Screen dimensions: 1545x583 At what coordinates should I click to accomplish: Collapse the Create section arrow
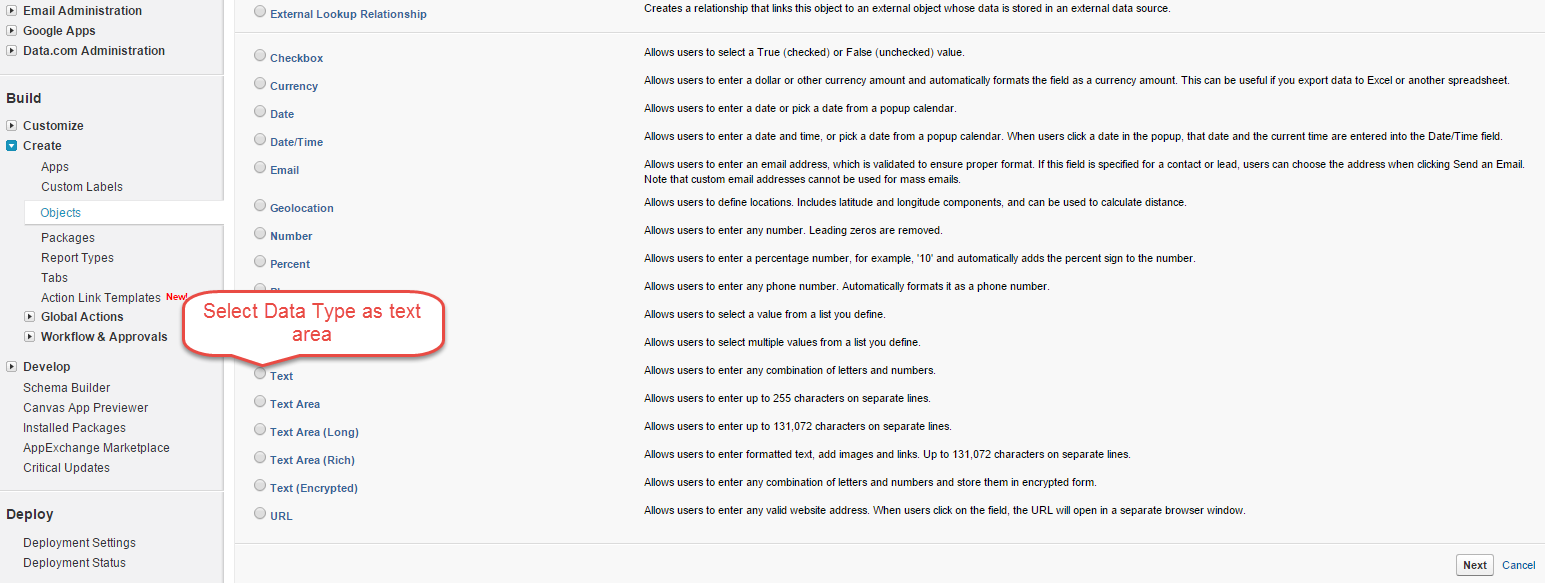12,146
